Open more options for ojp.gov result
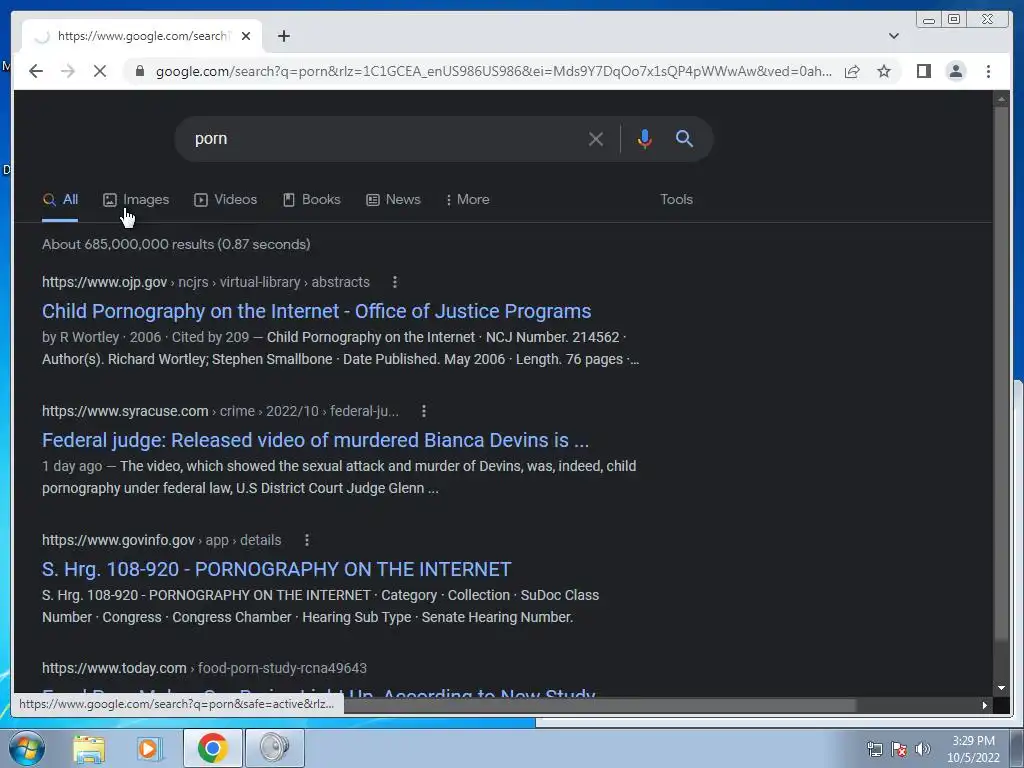This screenshot has height=768, width=1024. (x=394, y=282)
